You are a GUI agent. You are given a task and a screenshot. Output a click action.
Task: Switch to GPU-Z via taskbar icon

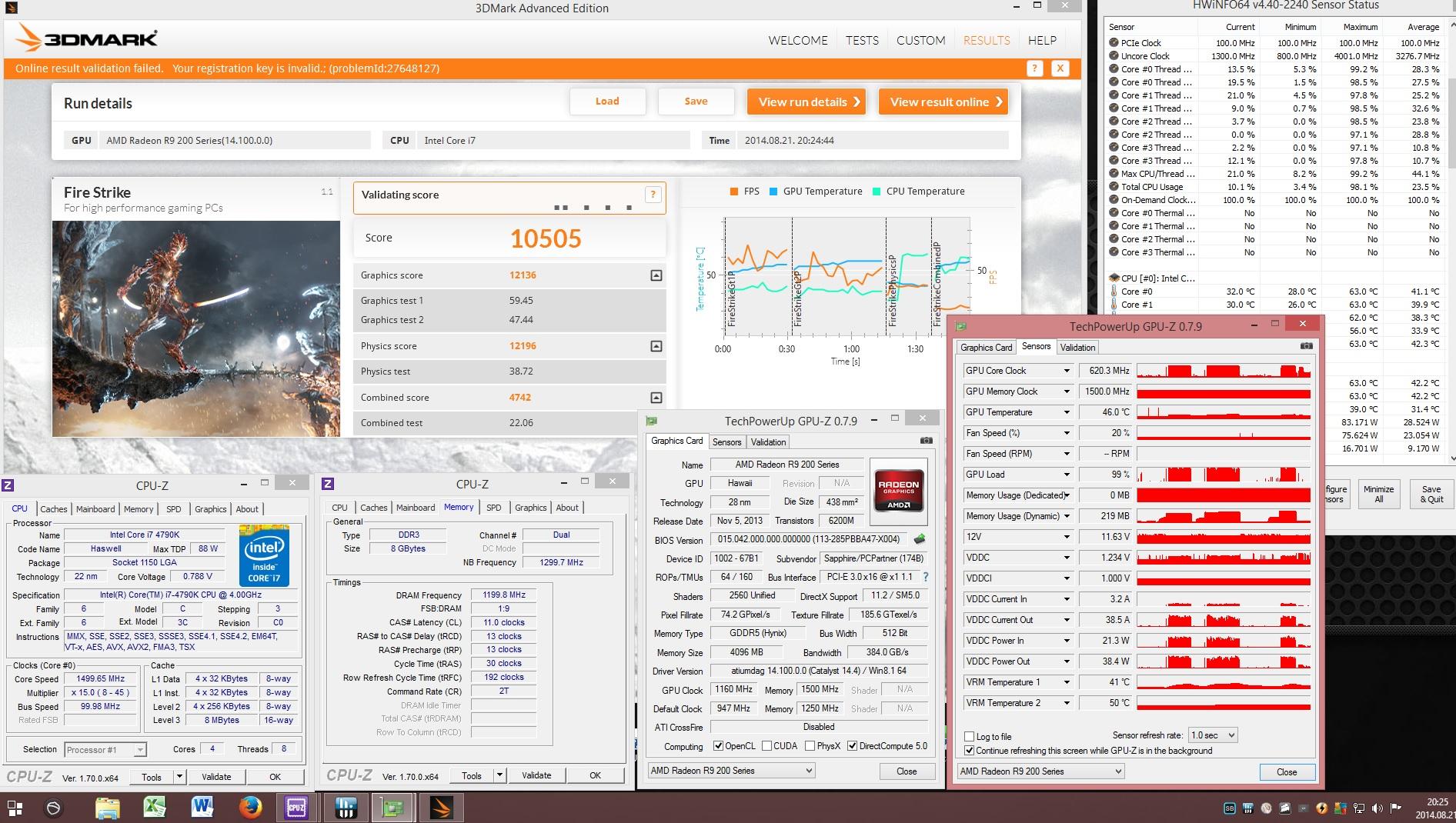[x=393, y=808]
